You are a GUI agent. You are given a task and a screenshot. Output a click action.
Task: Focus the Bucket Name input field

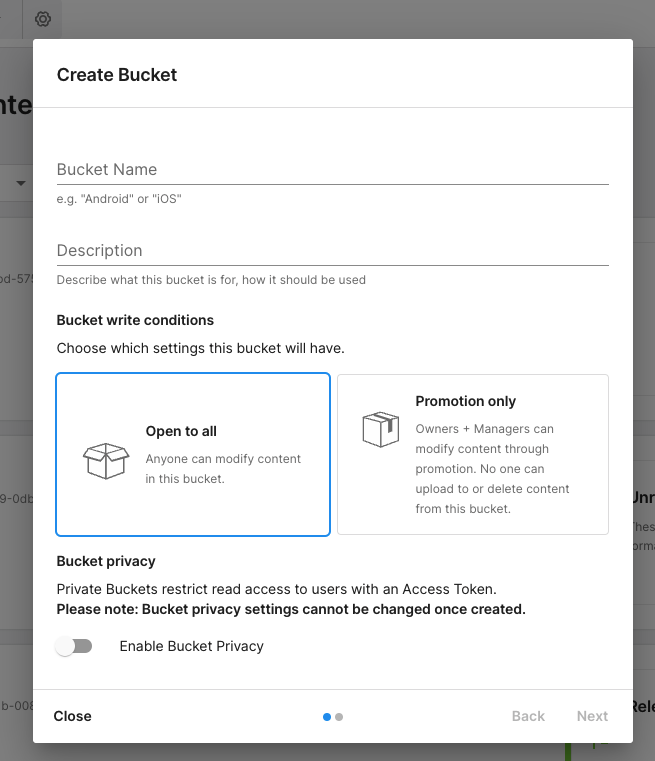pos(332,170)
